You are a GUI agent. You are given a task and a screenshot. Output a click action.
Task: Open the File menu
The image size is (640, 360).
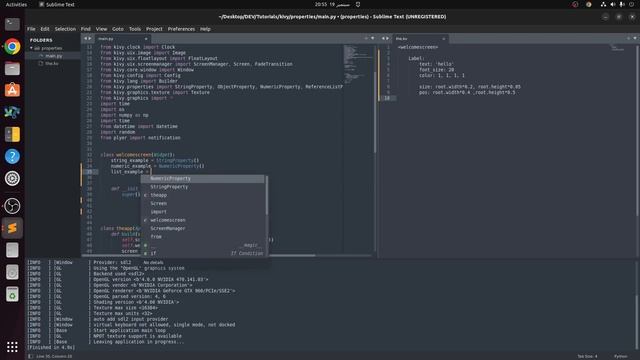point(31,29)
